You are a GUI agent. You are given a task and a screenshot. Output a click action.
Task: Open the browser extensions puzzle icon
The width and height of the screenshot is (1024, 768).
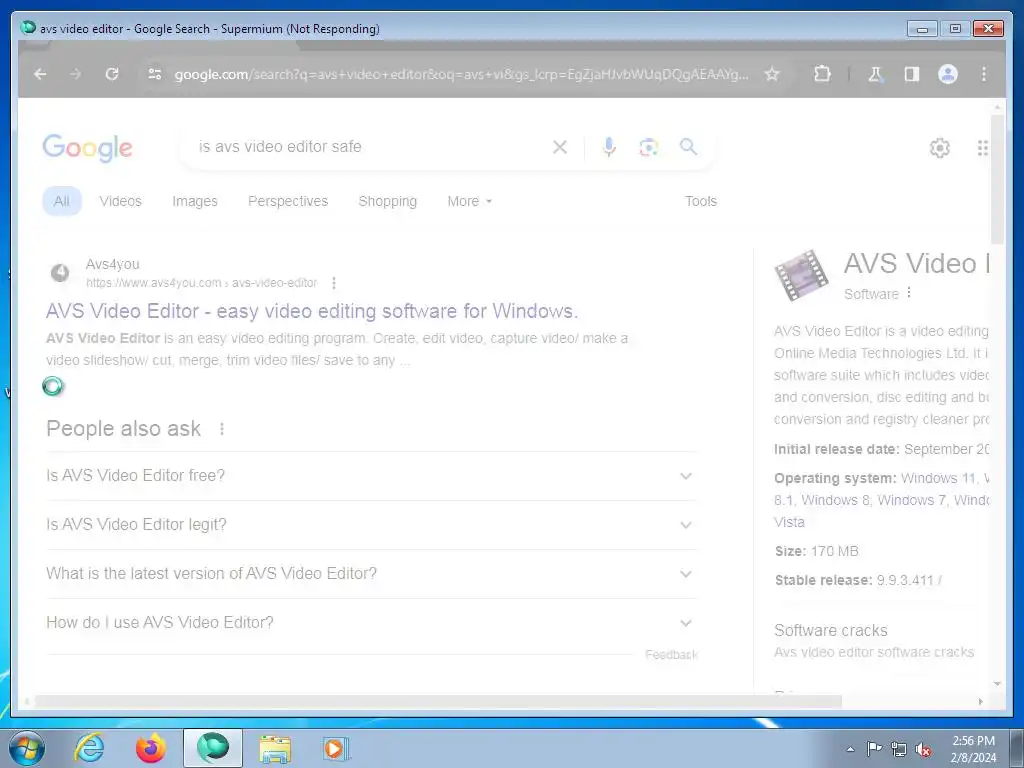pyautogui.click(x=822, y=74)
